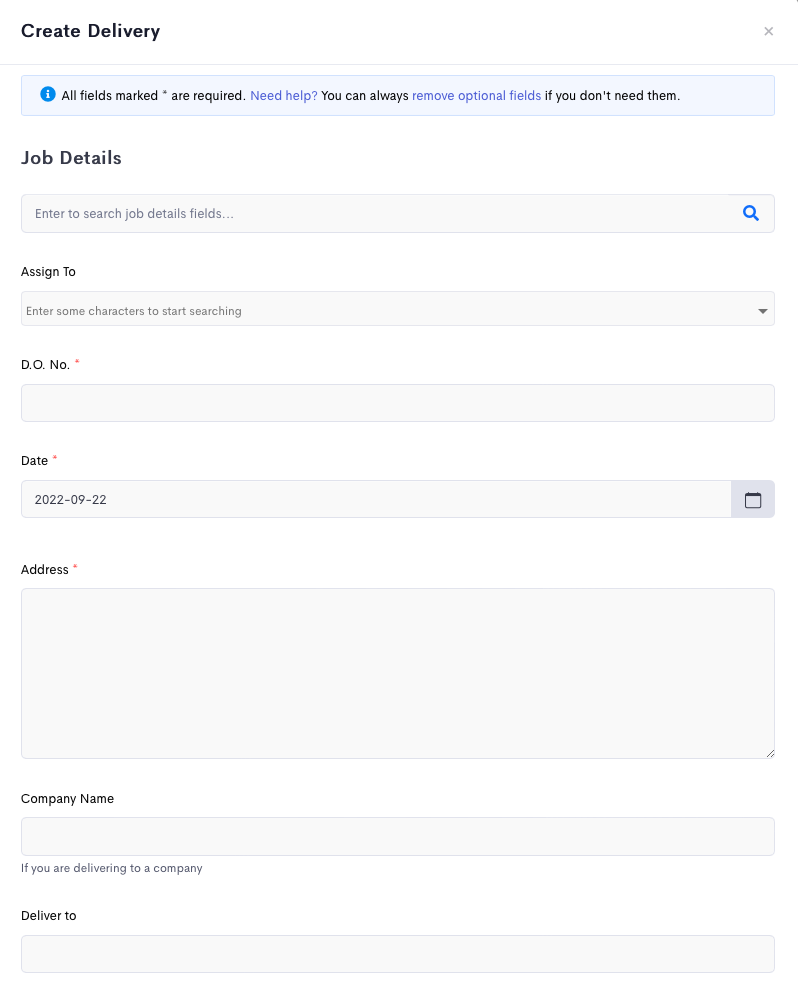The width and height of the screenshot is (798, 998).
Task: Click the date field showing 2022-09-22
Action: coord(376,500)
